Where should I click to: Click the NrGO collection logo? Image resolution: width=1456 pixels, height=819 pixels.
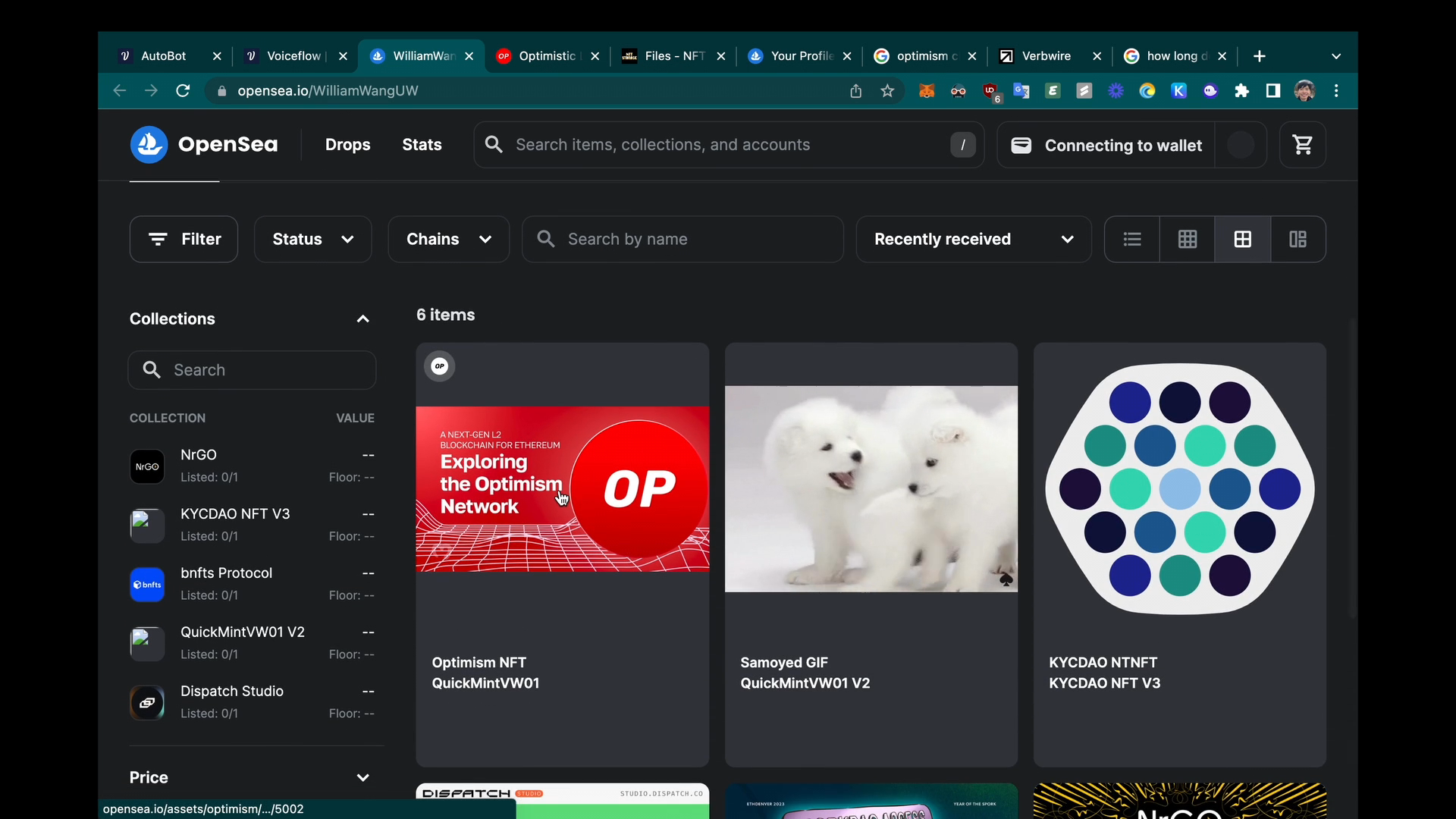click(x=147, y=466)
